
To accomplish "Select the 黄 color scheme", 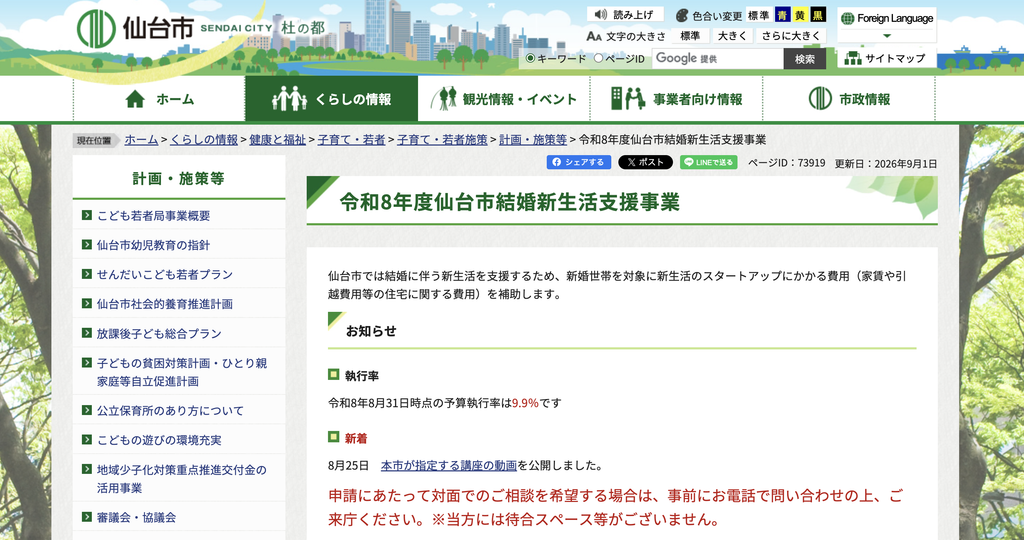I will [799, 15].
